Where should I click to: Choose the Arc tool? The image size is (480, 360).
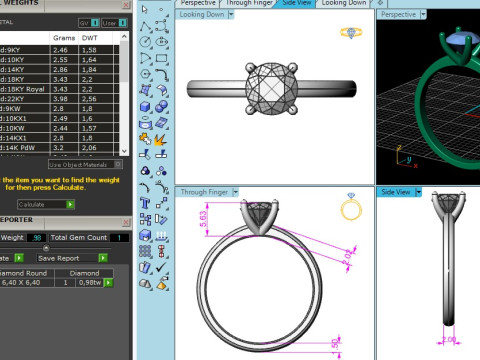pos(145,58)
